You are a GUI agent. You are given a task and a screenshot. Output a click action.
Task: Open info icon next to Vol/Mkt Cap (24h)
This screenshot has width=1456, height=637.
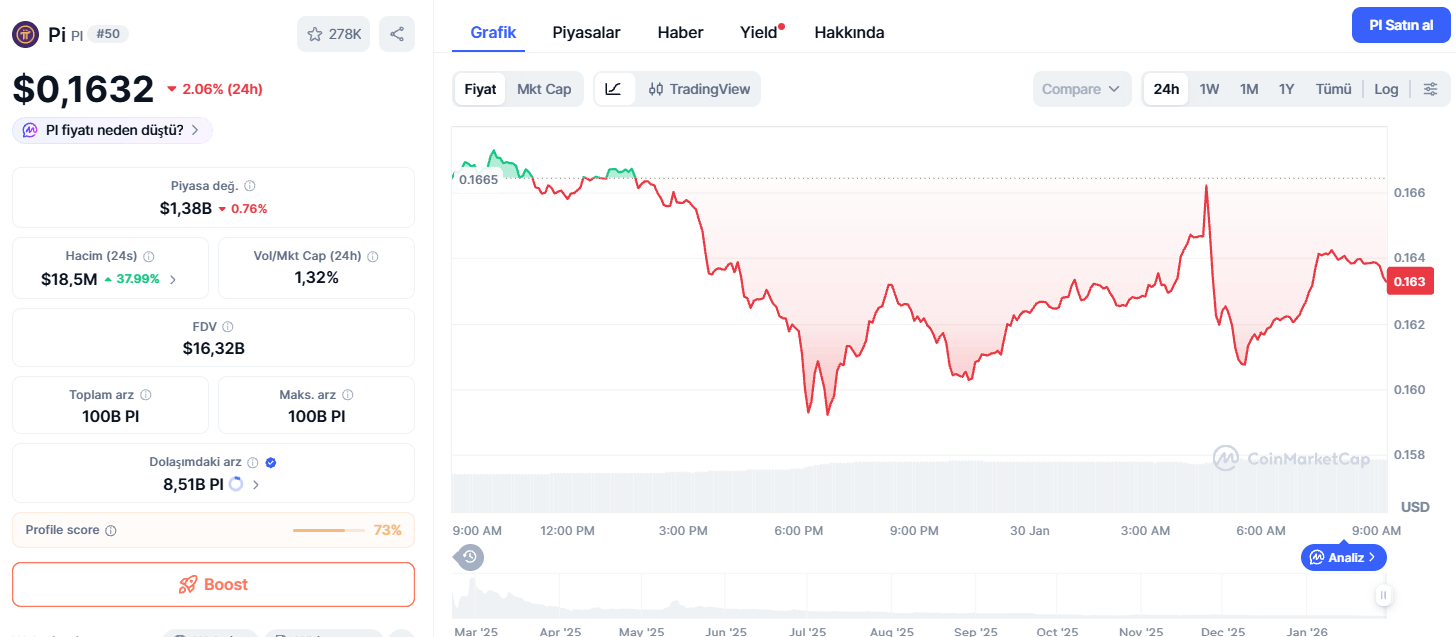(x=373, y=256)
